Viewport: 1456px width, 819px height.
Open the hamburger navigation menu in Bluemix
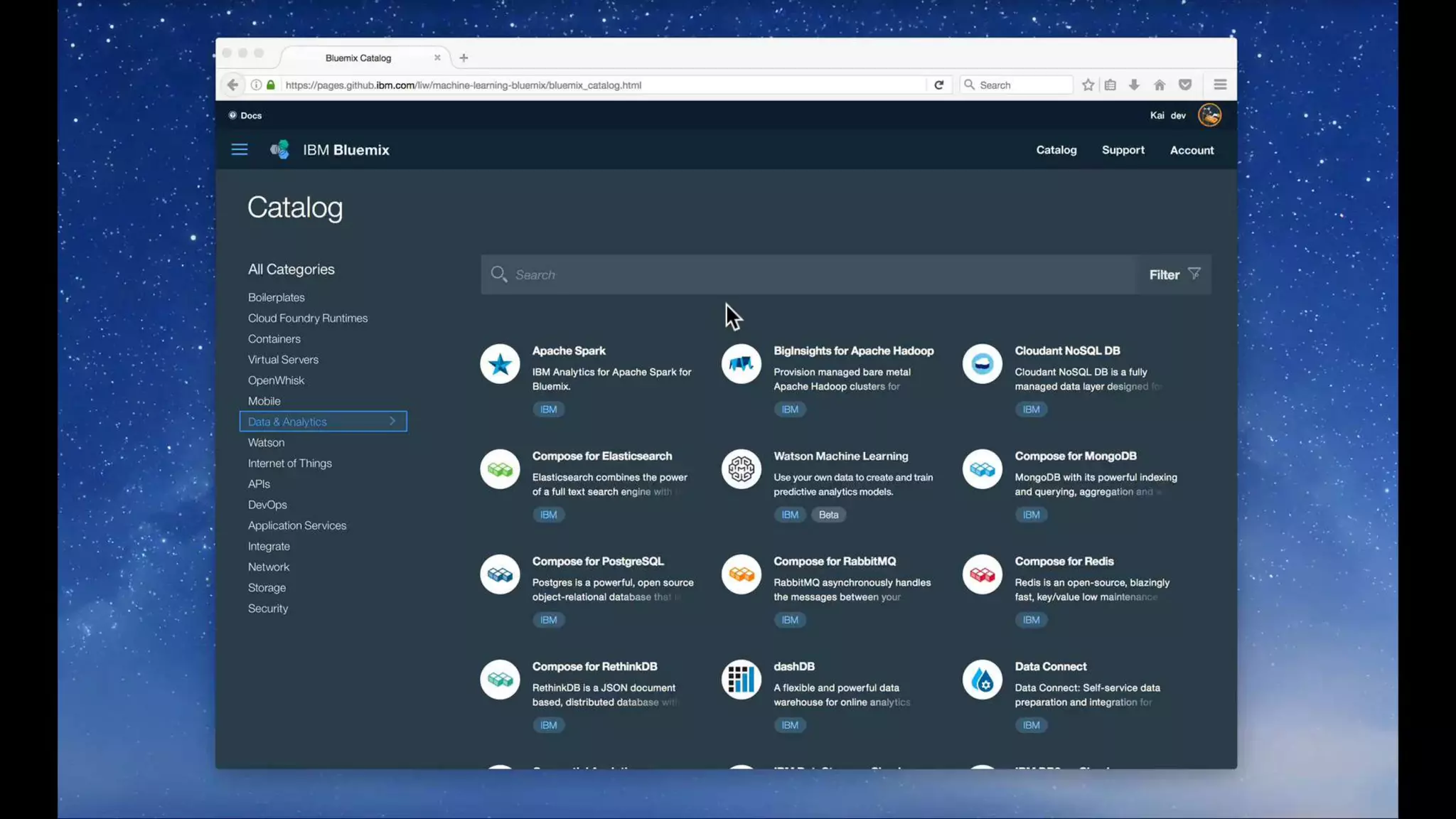click(240, 150)
